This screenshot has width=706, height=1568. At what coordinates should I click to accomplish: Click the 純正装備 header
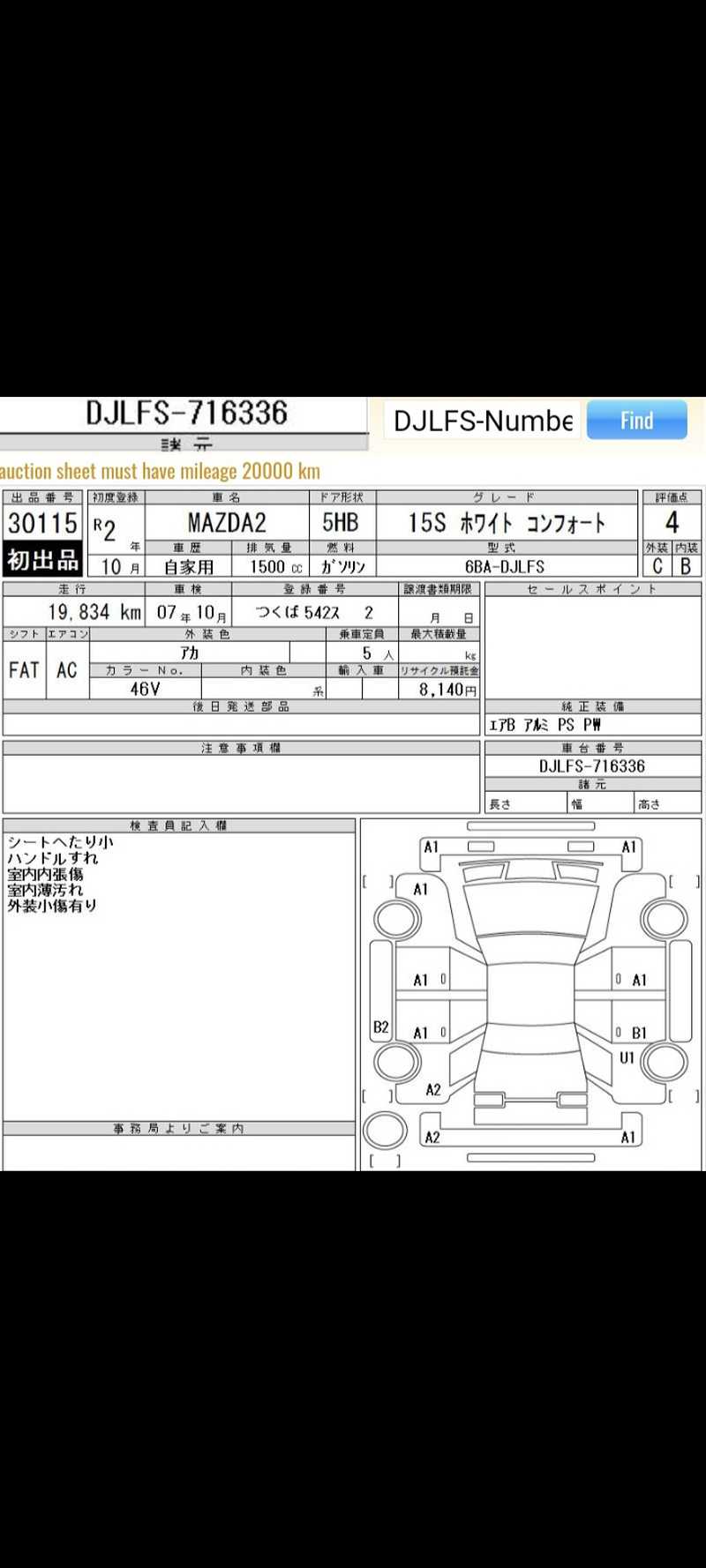pos(592,706)
